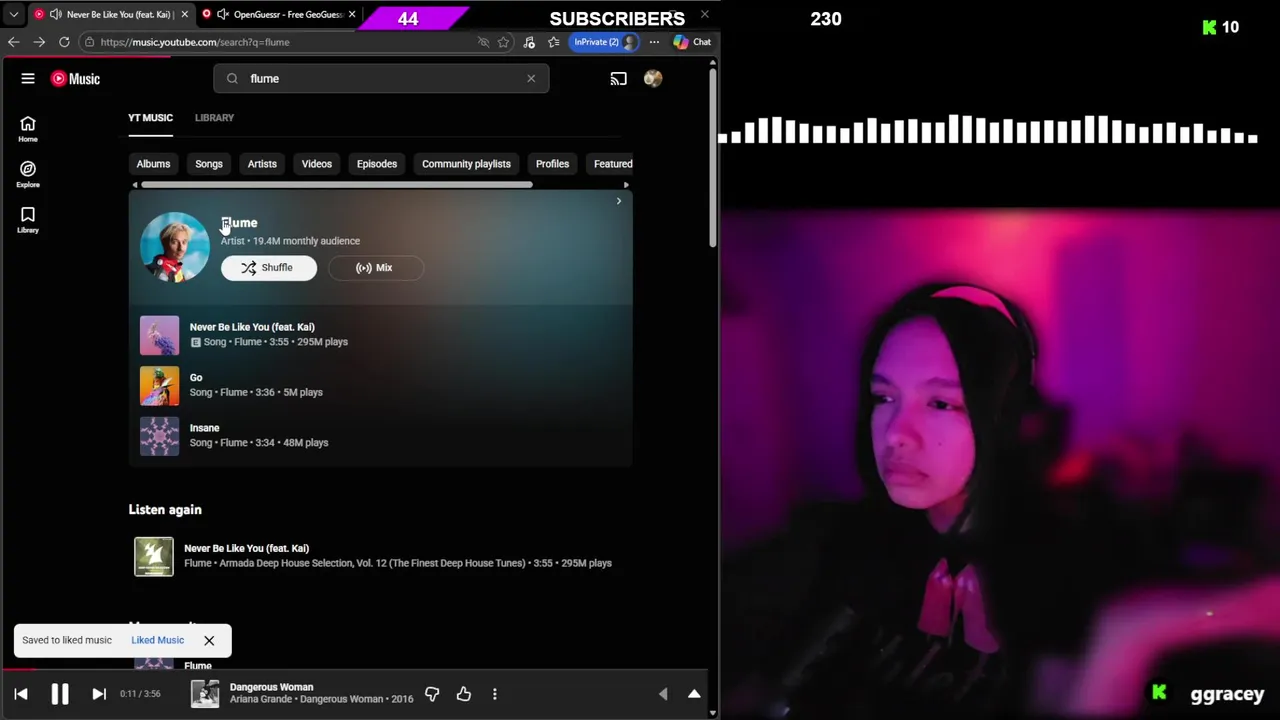Play Never Be Like You top result
1280x720 pixels.
tap(159, 335)
